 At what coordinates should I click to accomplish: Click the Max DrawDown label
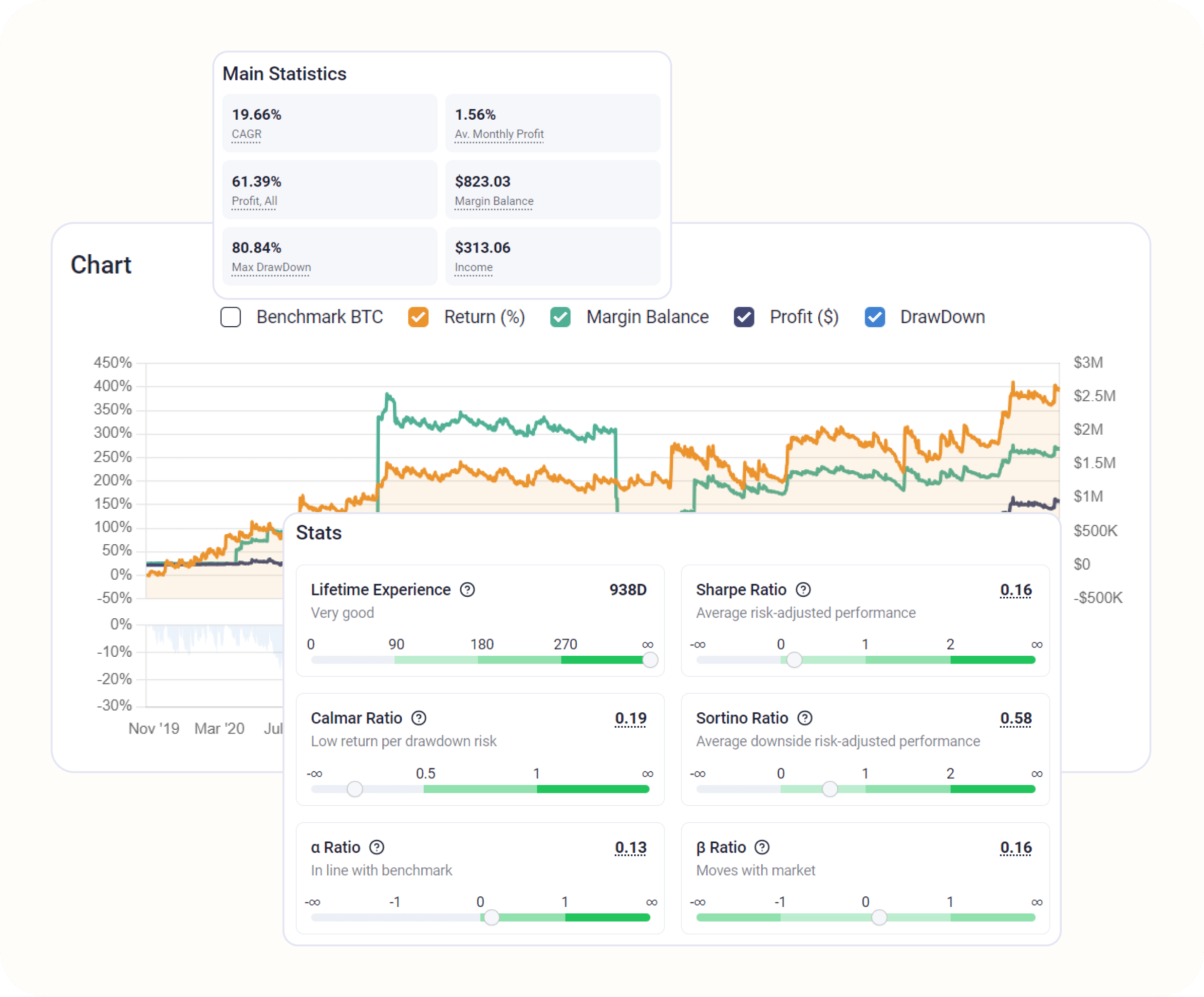(x=271, y=268)
